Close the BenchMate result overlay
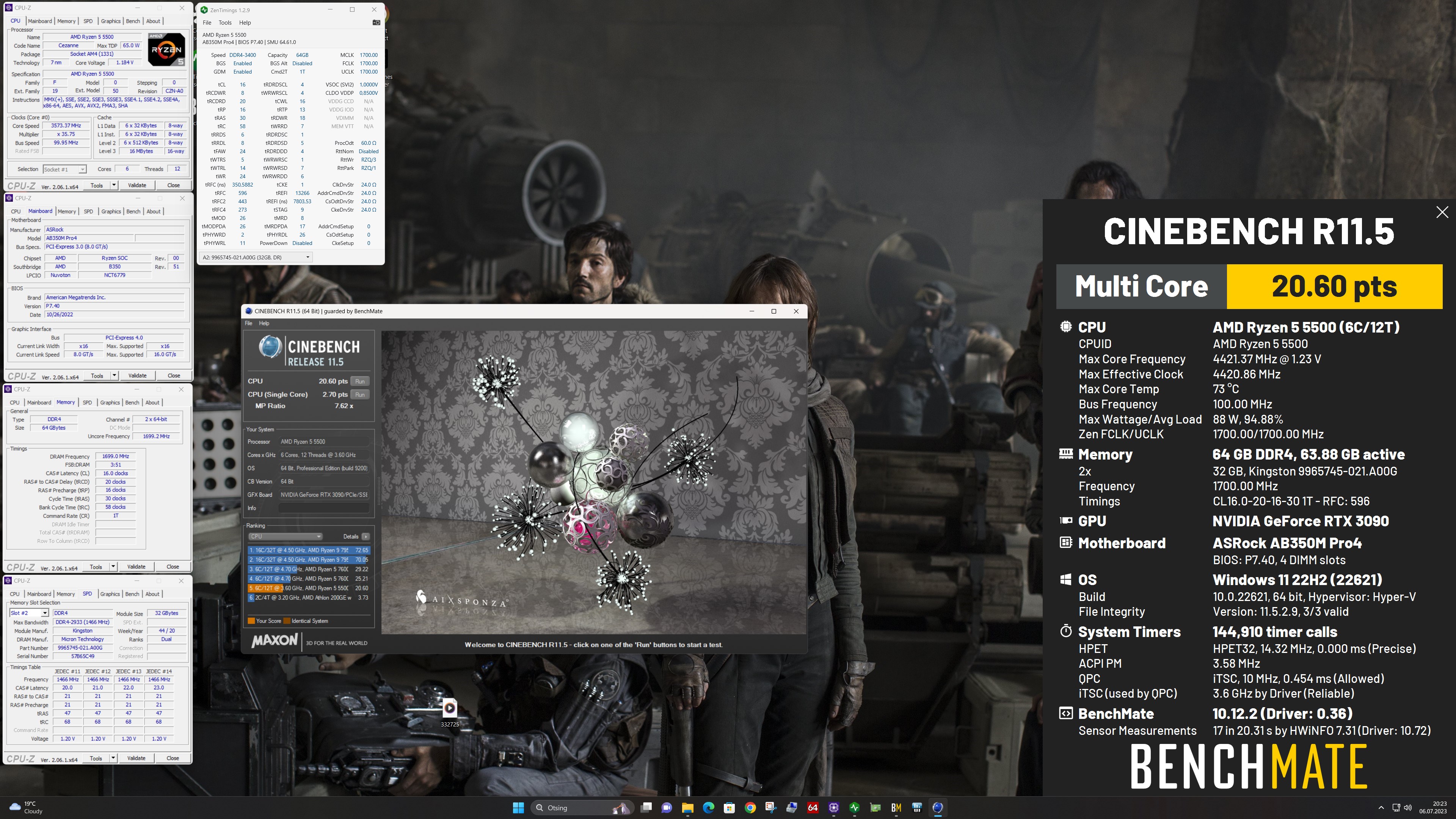 (1442, 212)
